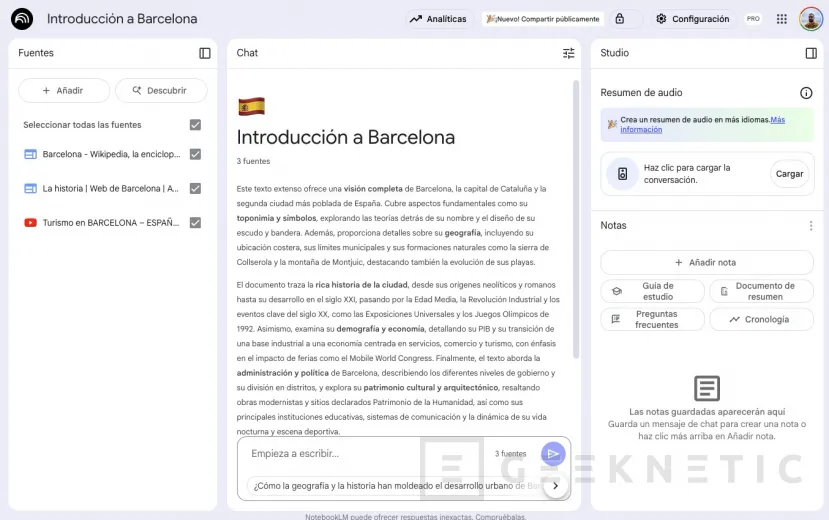The width and height of the screenshot is (829, 520).
Task: Click the 3 fuentes indicator in input box
Action: coord(511,453)
